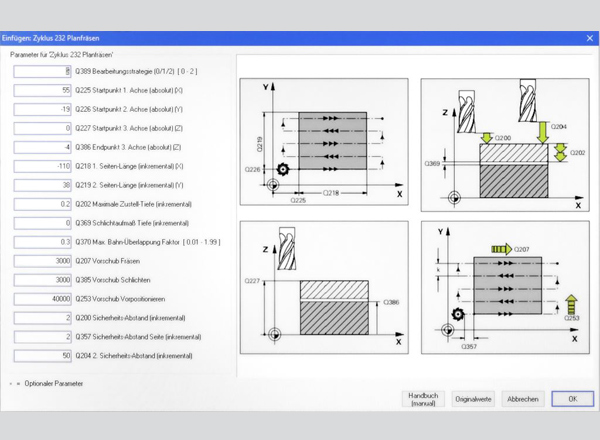The image size is (600, 440).
Task: Cancel the dialog with Abbrechen
Action: point(522,398)
